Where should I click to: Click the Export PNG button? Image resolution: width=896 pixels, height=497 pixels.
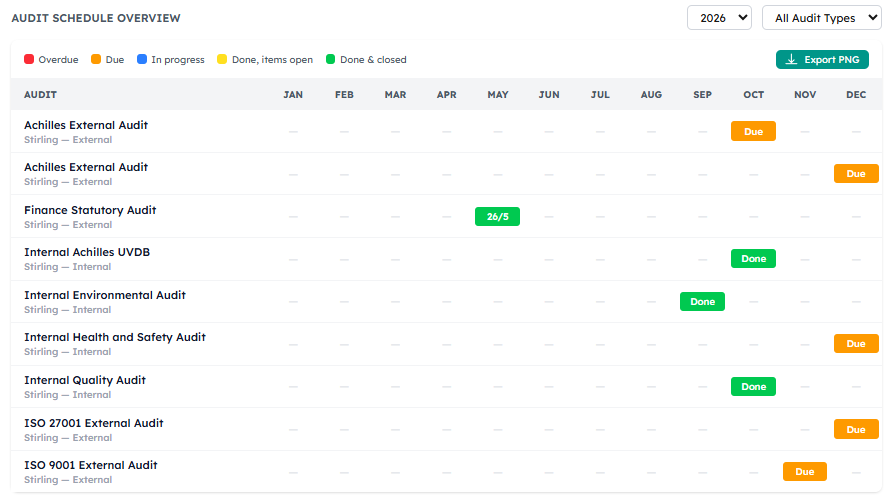point(822,59)
